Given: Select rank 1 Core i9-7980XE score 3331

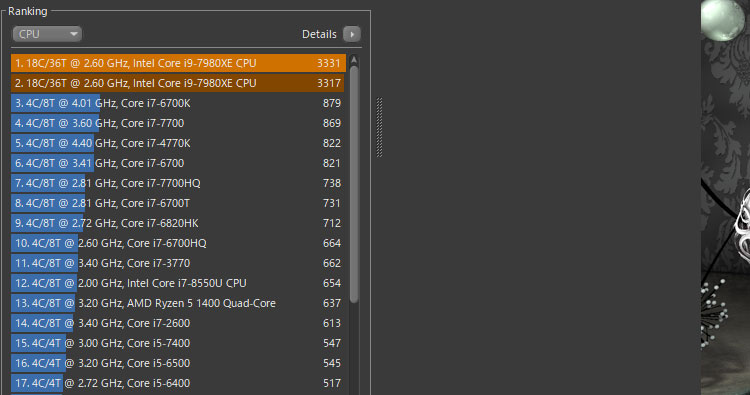Looking at the screenshot, I should (x=178, y=63).
